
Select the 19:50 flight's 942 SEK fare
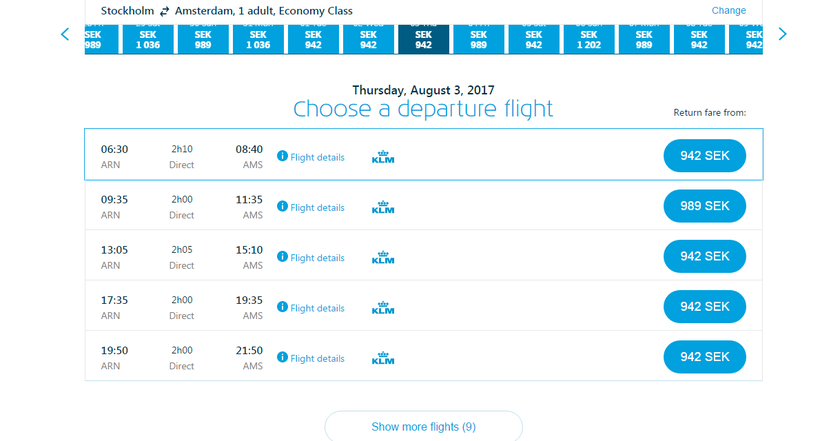pos(704,357)
